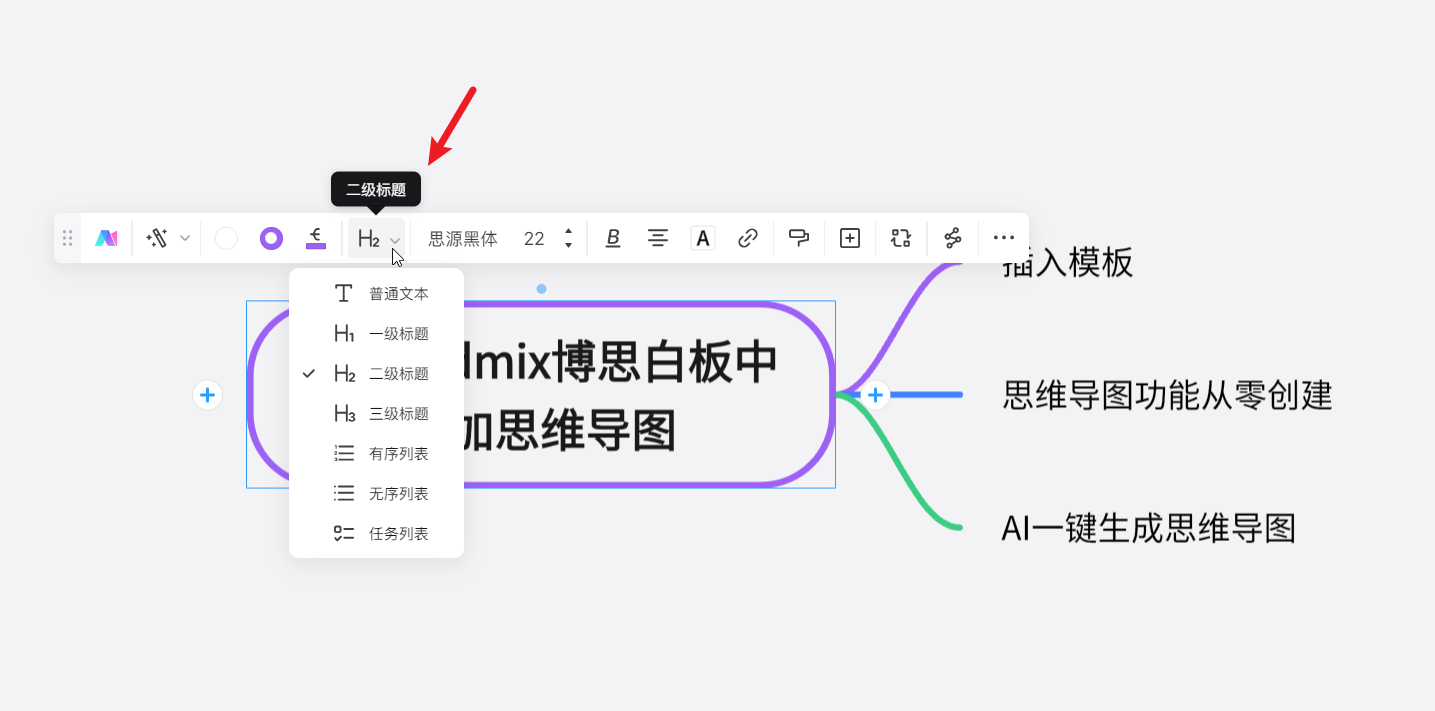This screenshot has width=1435, height=711.
Task: Expand the magic wand dropdown arrow
Action: [185, 238]
